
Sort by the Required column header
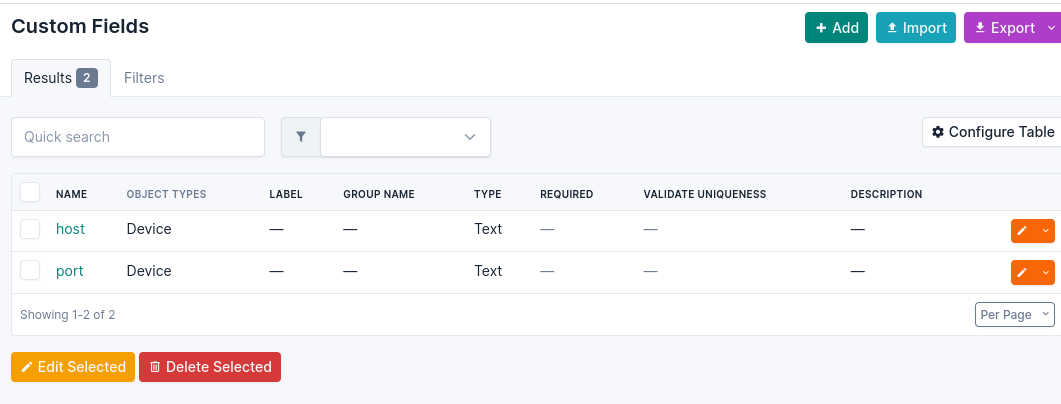[x=566, y=194]
